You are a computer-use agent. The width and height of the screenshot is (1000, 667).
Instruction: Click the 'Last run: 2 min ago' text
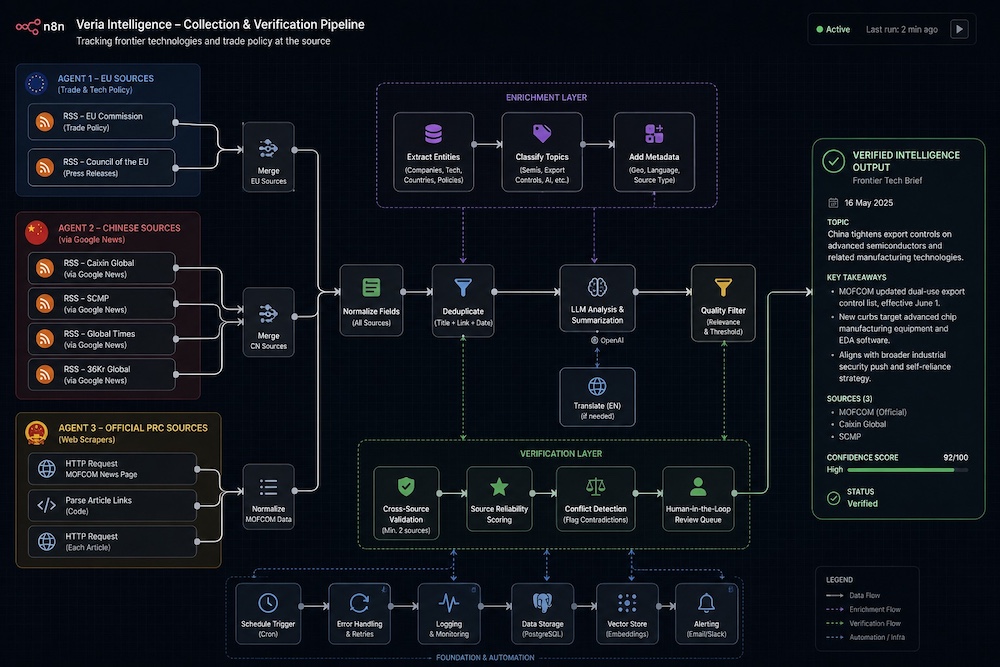click(902, 29)
